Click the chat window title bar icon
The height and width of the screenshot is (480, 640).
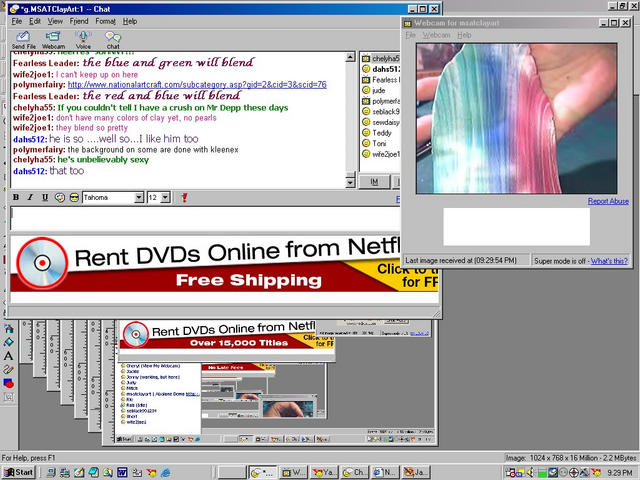click(x=14, y=9)
